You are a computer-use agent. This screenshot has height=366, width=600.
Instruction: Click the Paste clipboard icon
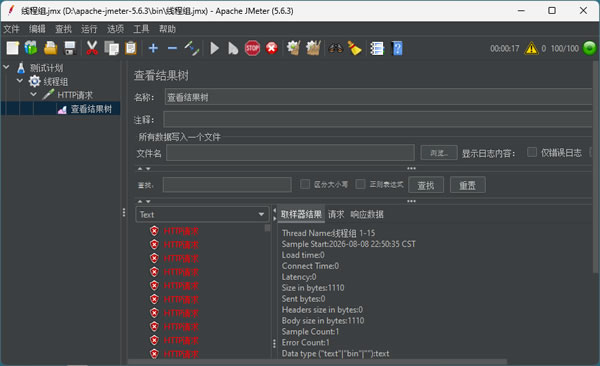click(131, 48)
